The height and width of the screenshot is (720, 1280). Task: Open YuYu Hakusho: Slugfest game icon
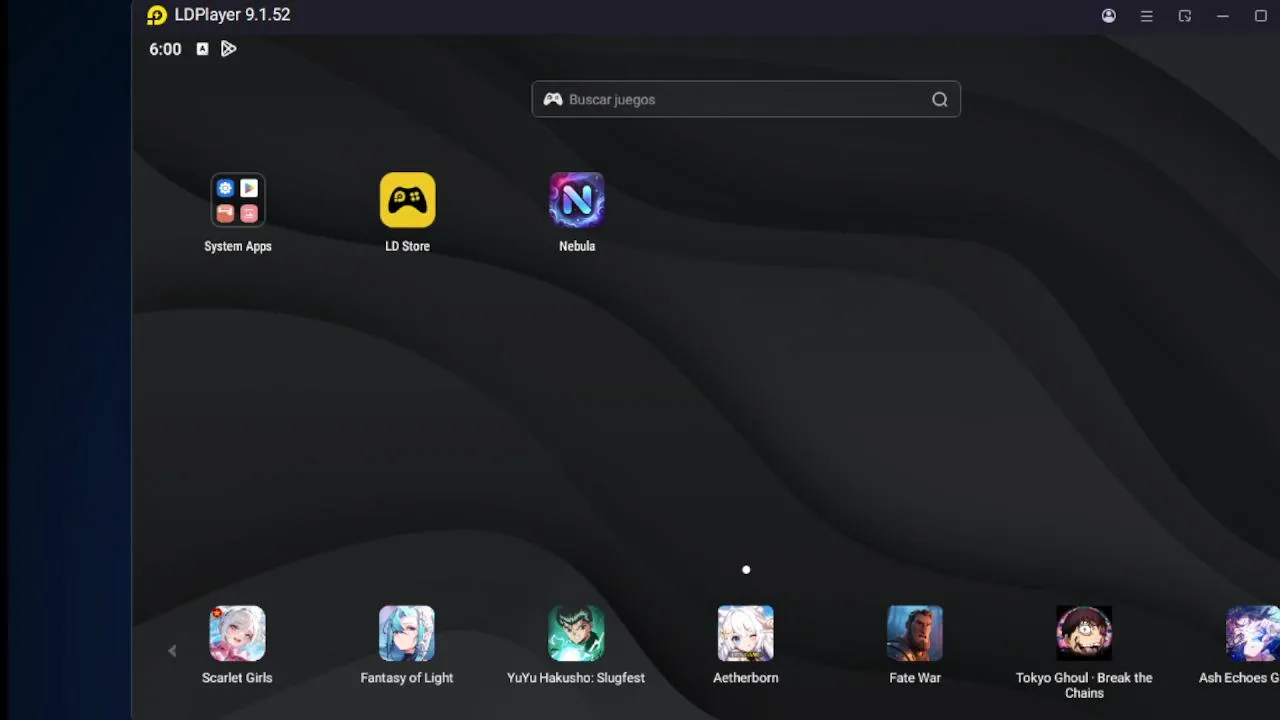[x=576, y=633]
